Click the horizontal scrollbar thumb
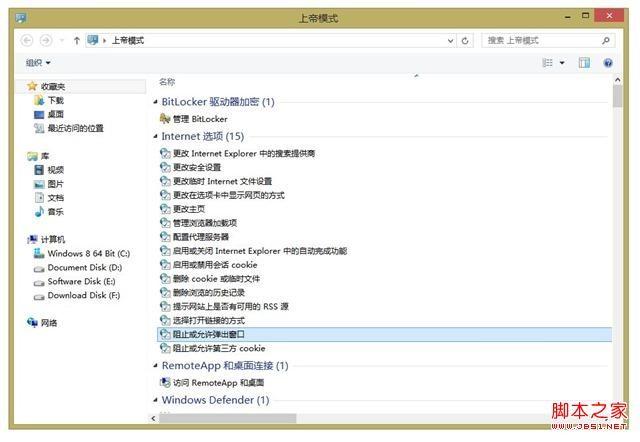The height and width of the screenshot is (442, 640). click(228, 418)
